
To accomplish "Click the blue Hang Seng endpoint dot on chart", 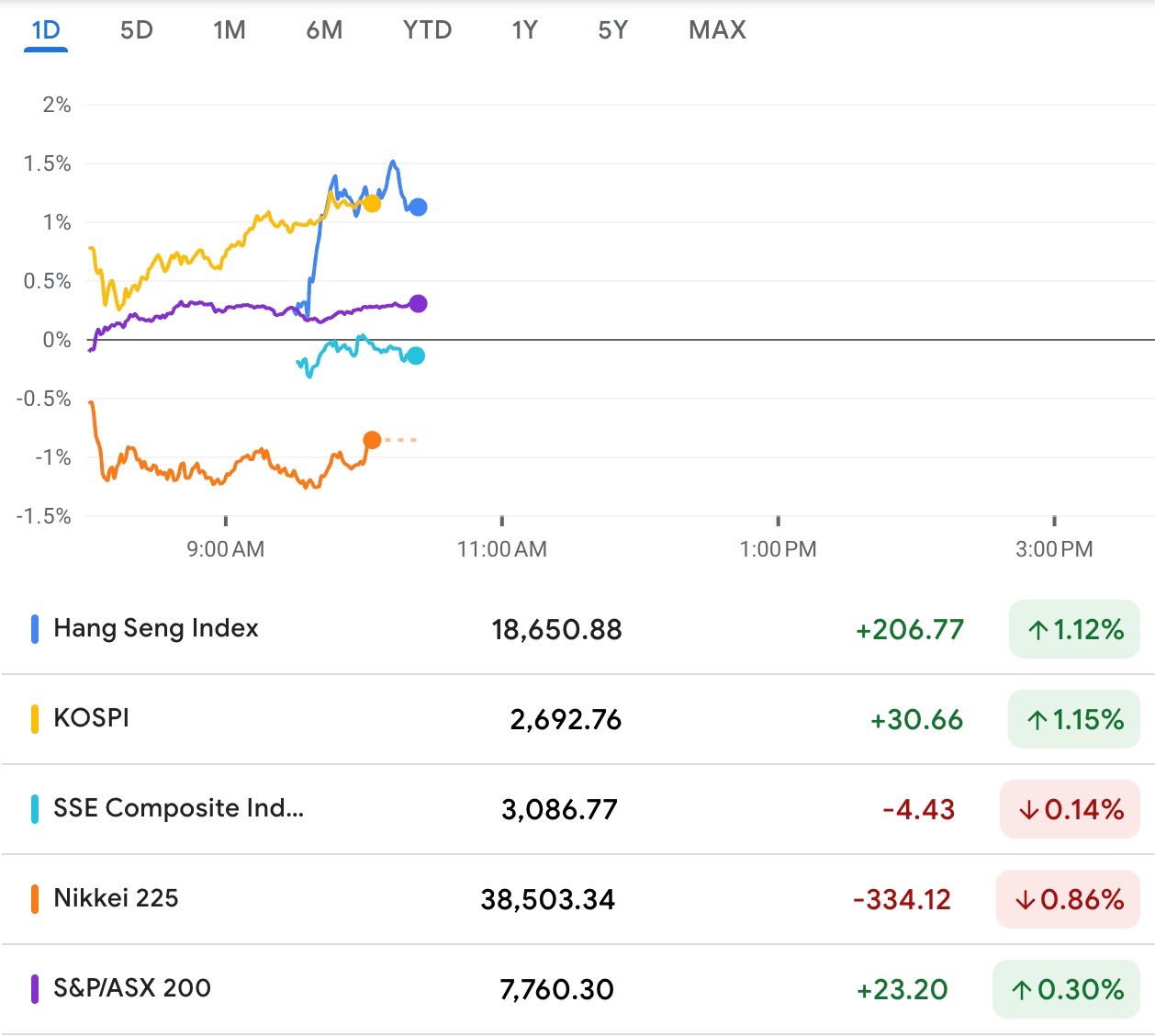I will click(x=418, y=208).
